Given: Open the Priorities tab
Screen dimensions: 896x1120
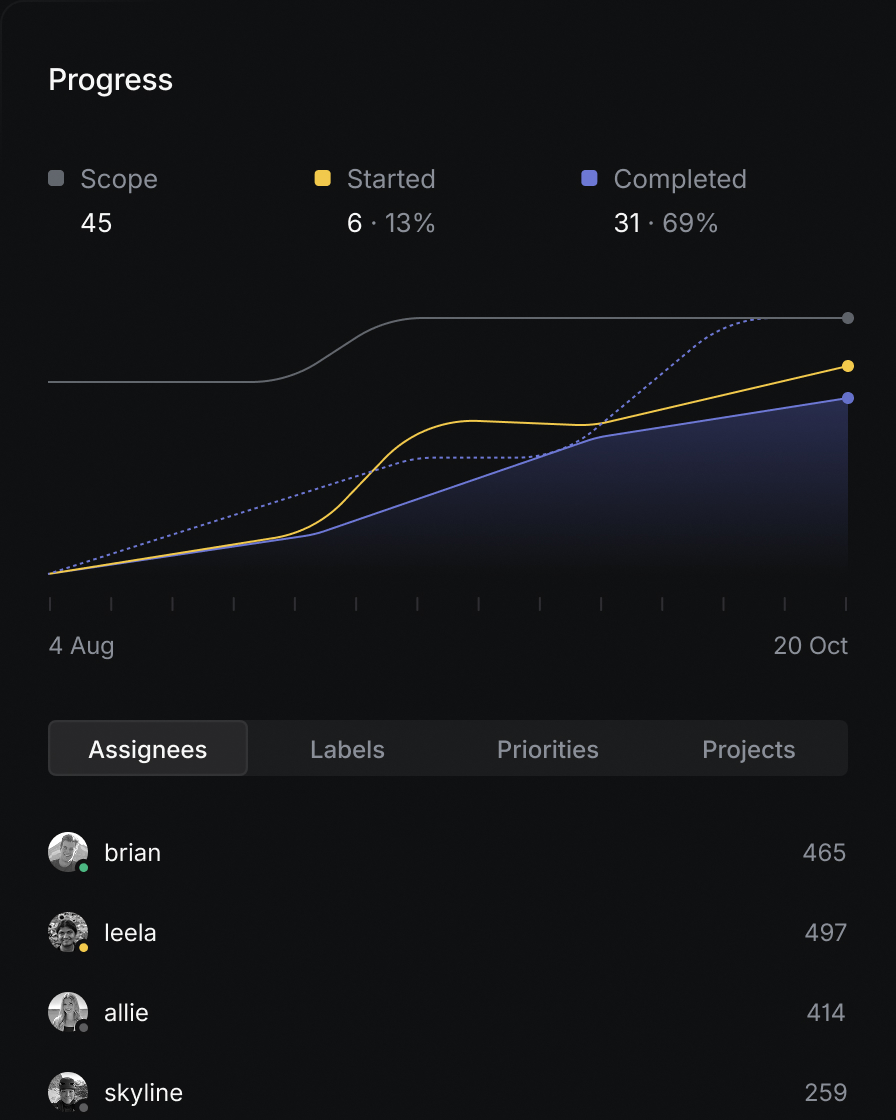Looking at the screenshot, I should (548, 749).
